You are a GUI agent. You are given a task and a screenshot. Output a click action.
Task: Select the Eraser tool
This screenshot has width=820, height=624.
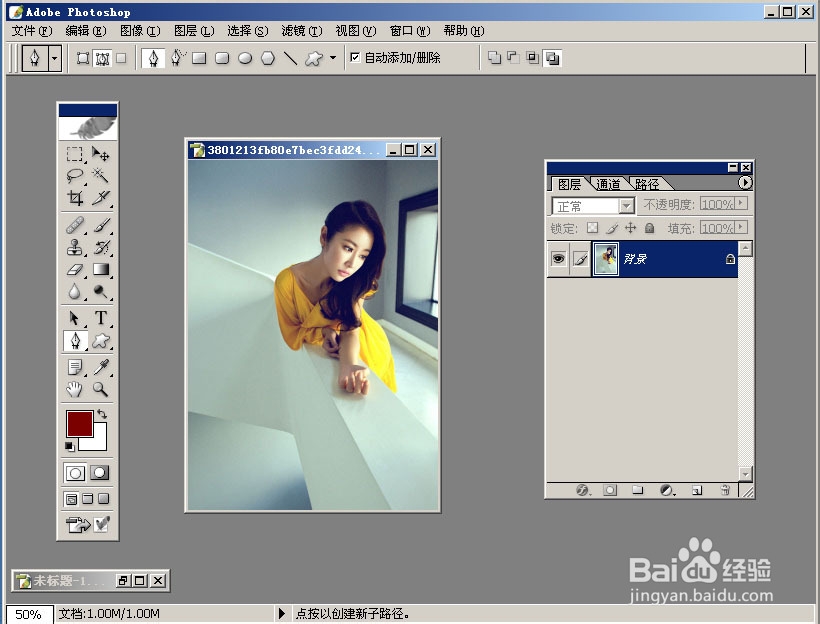75,269
